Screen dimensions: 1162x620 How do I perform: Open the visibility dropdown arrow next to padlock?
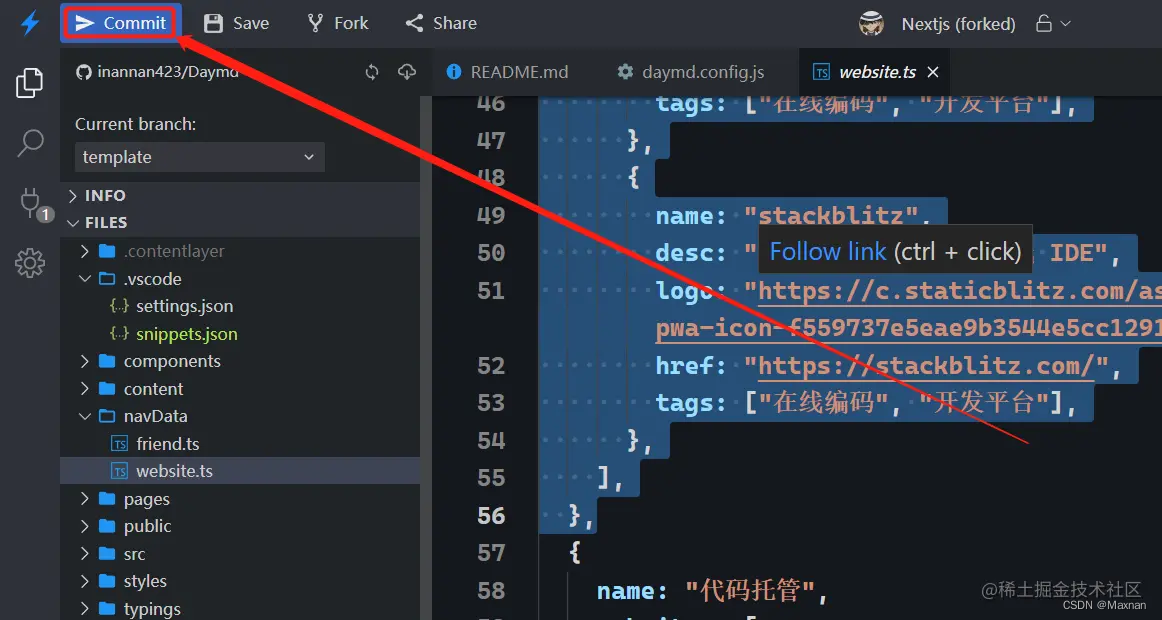point(1066,23)
